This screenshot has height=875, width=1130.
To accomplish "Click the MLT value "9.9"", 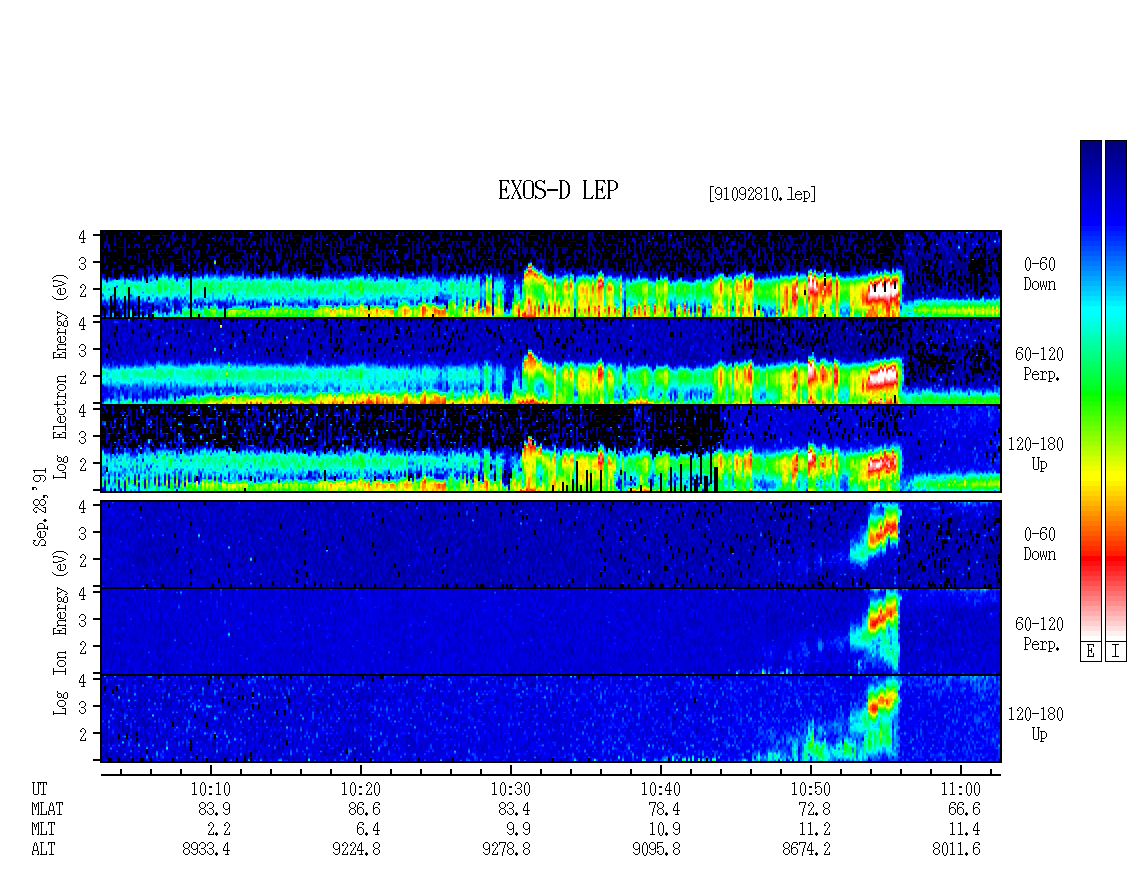I will click(x=518, y=830).
